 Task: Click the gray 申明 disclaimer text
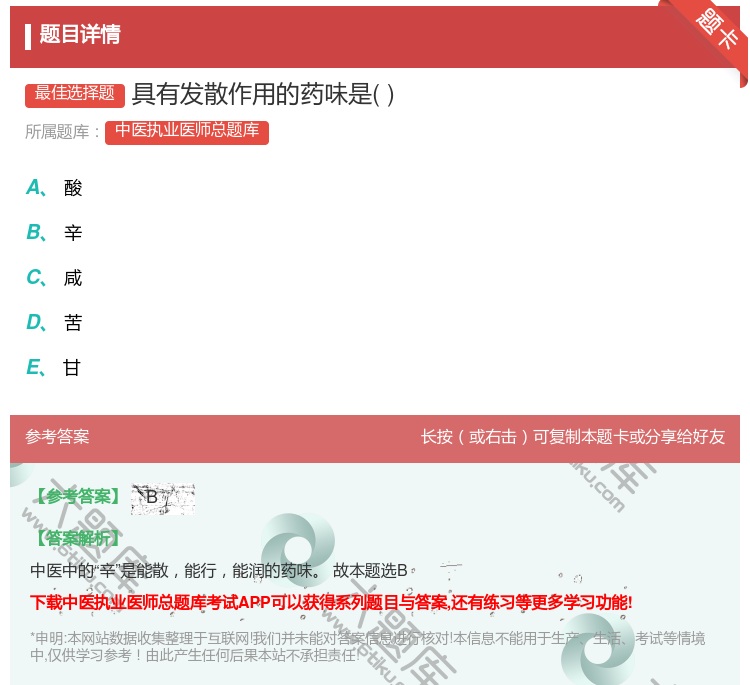[x=367, y=646]
